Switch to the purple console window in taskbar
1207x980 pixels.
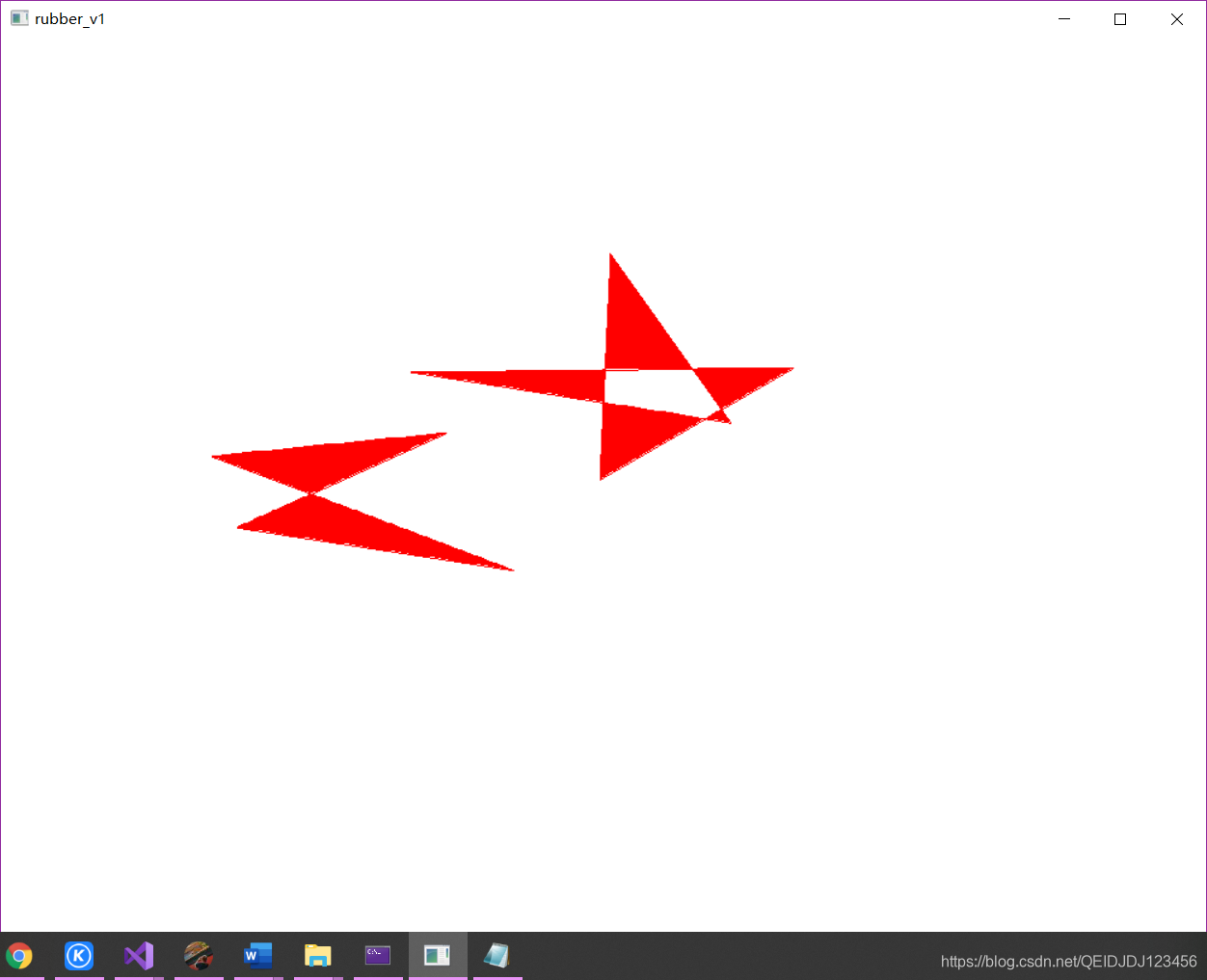[378, 956]
